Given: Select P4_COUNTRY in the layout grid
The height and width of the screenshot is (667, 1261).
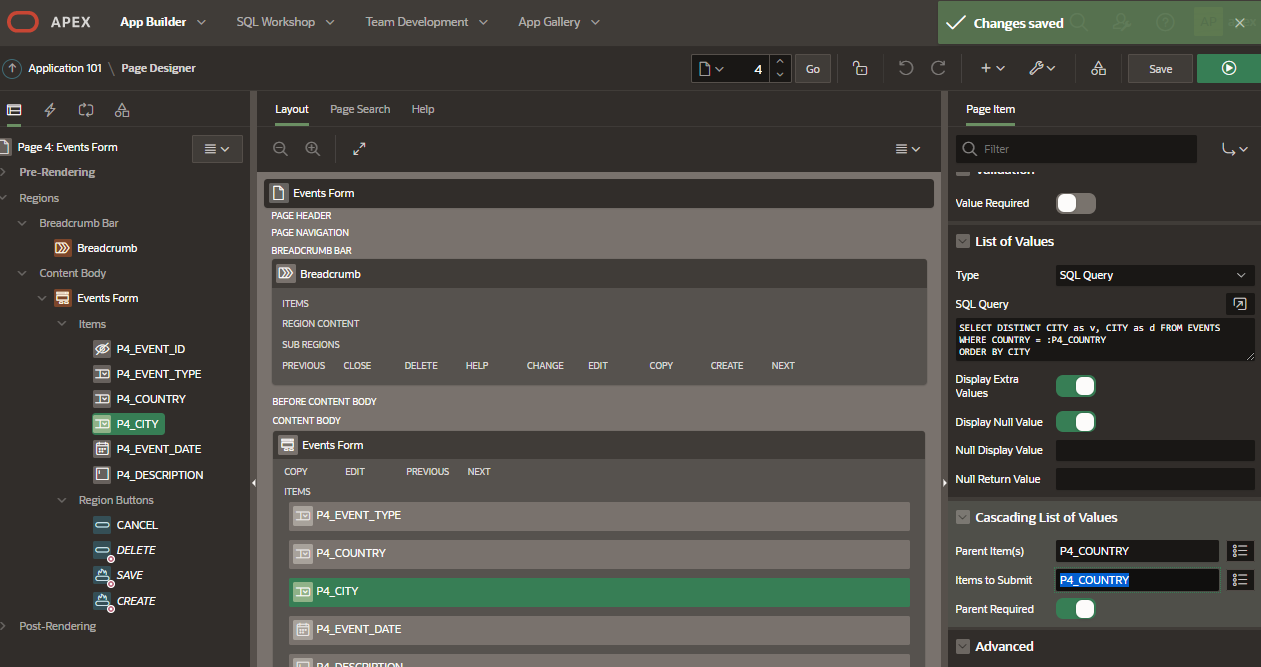Looking at the screenshot, I should tap(600, 554).
